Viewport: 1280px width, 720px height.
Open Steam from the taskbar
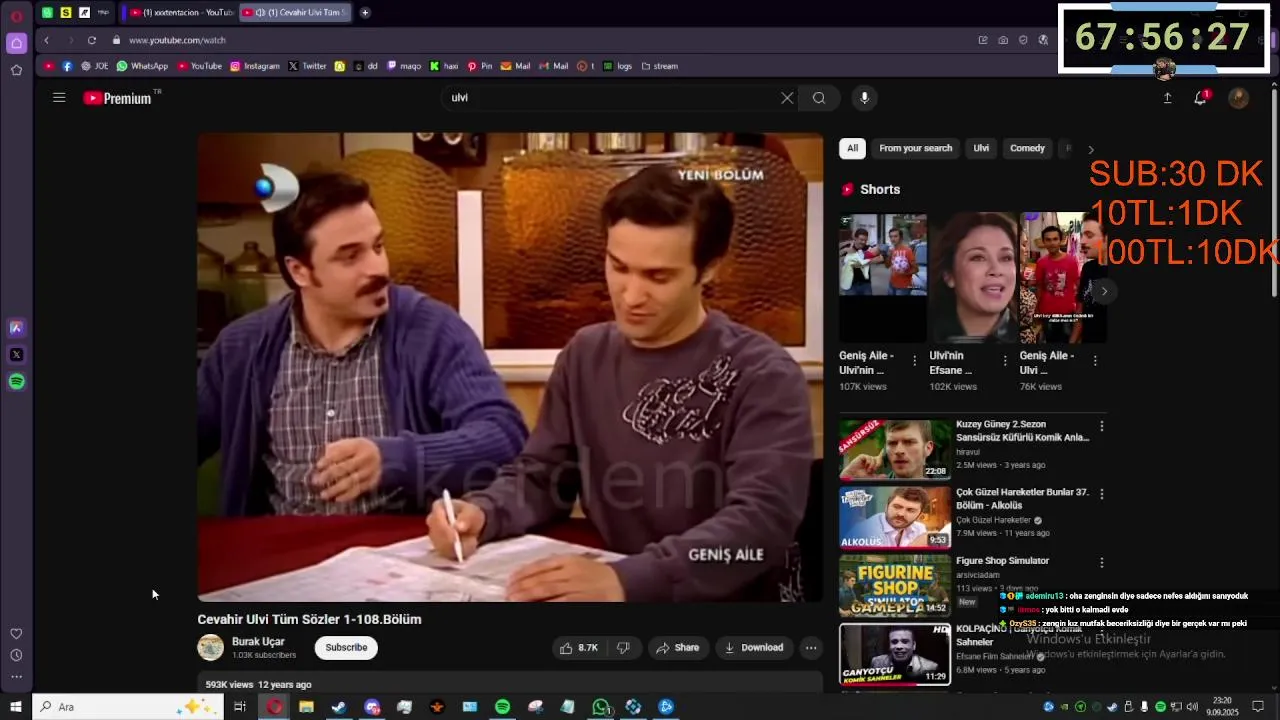(x=339, y=707)
